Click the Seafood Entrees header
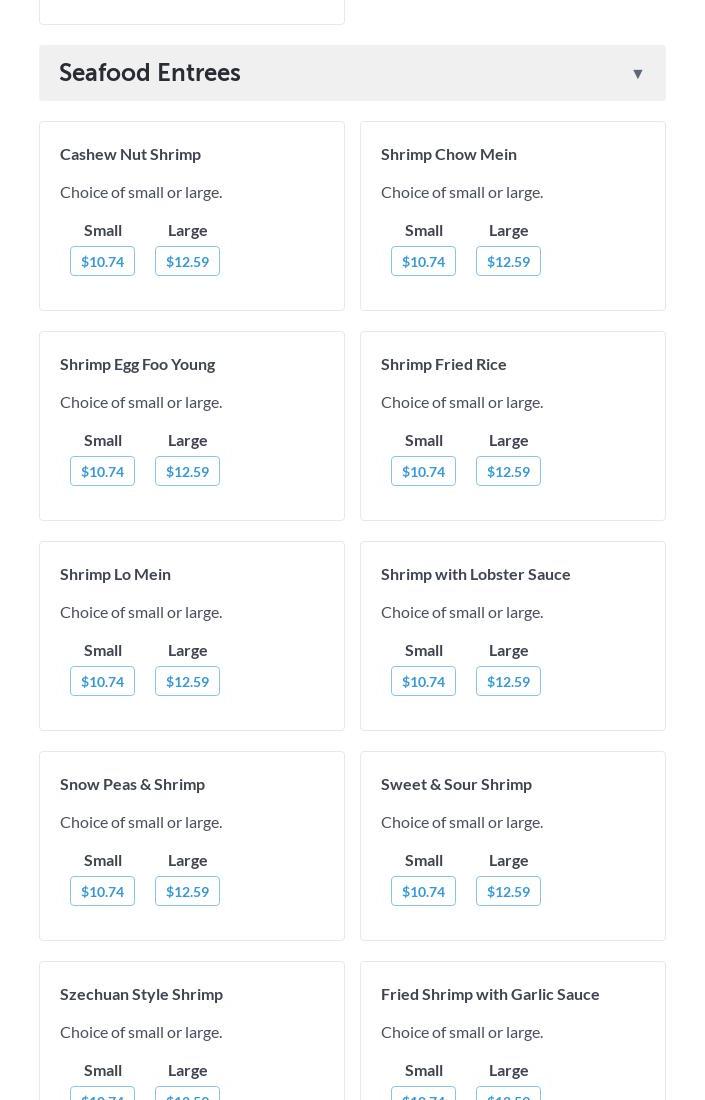705x1100 pixels. 150,73
